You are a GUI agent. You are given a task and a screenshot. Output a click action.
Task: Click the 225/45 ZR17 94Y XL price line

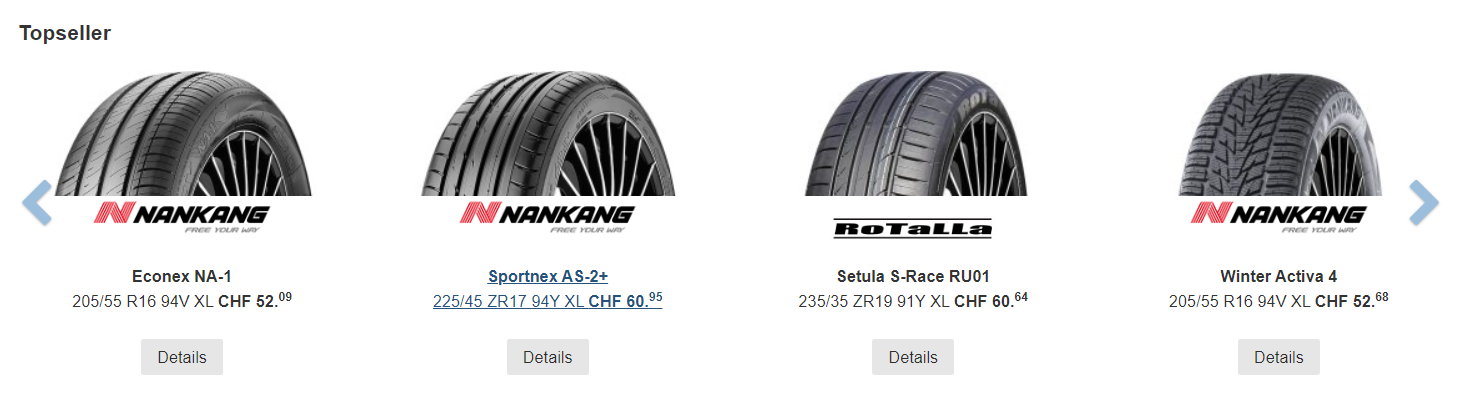coord(547,300)
